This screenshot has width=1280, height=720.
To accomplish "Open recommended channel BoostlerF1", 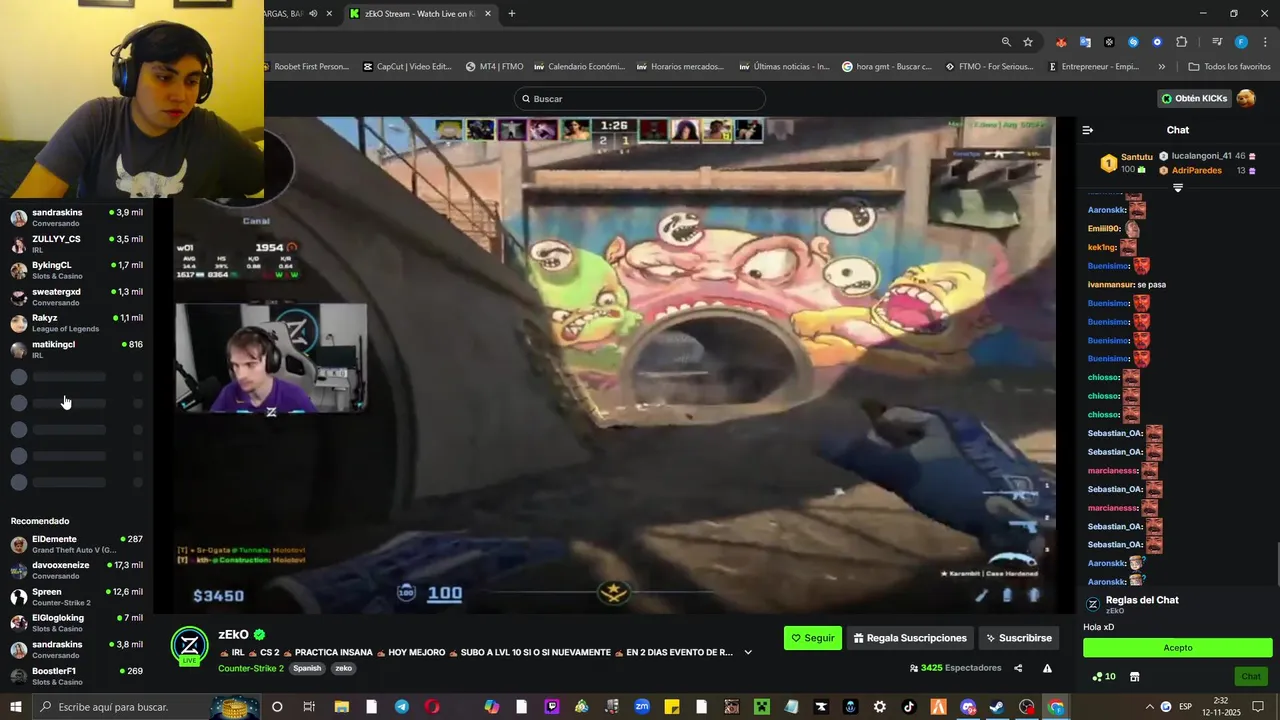I will pyautogui.click(x=76, y=676).
